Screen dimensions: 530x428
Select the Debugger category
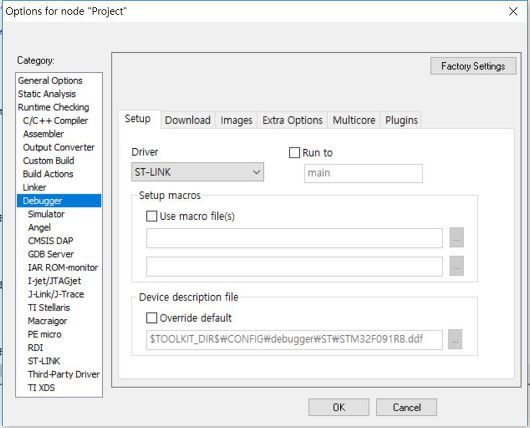[x=59, y=200]
